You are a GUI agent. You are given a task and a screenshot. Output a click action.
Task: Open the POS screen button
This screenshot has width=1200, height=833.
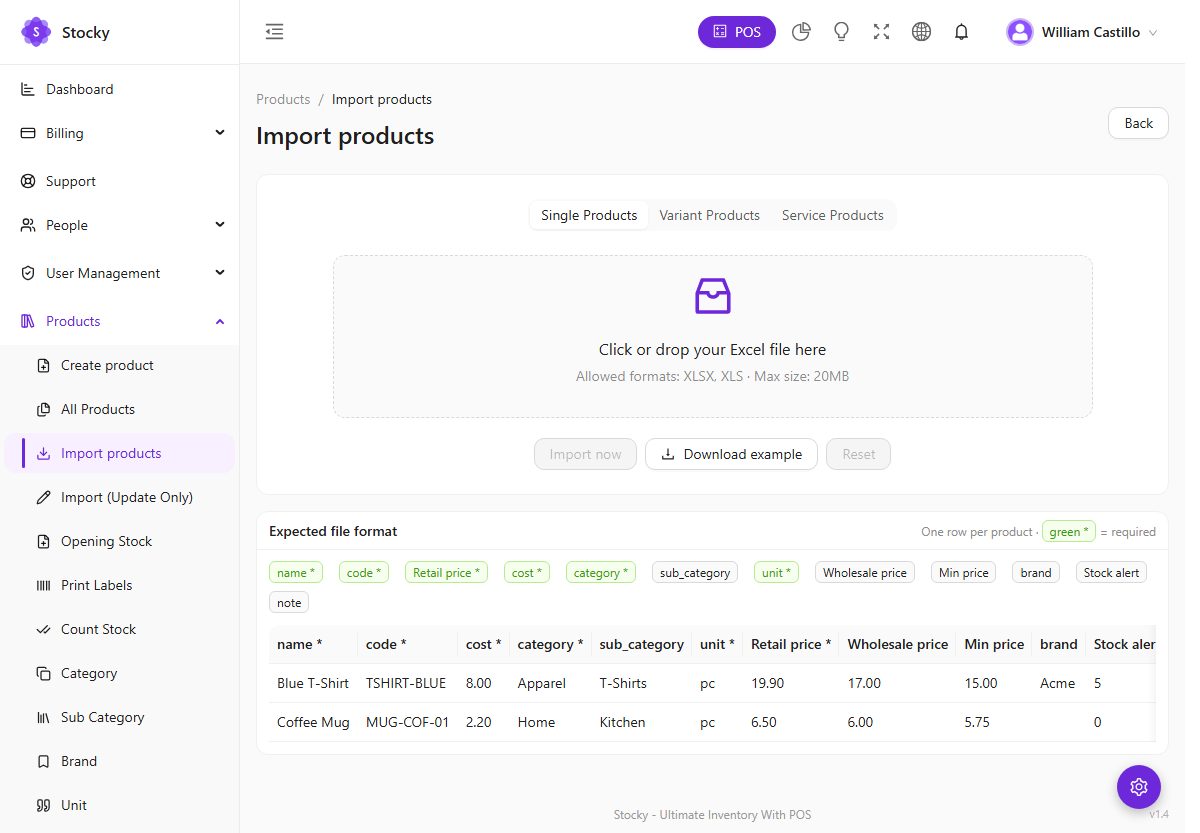coord(737,32)
